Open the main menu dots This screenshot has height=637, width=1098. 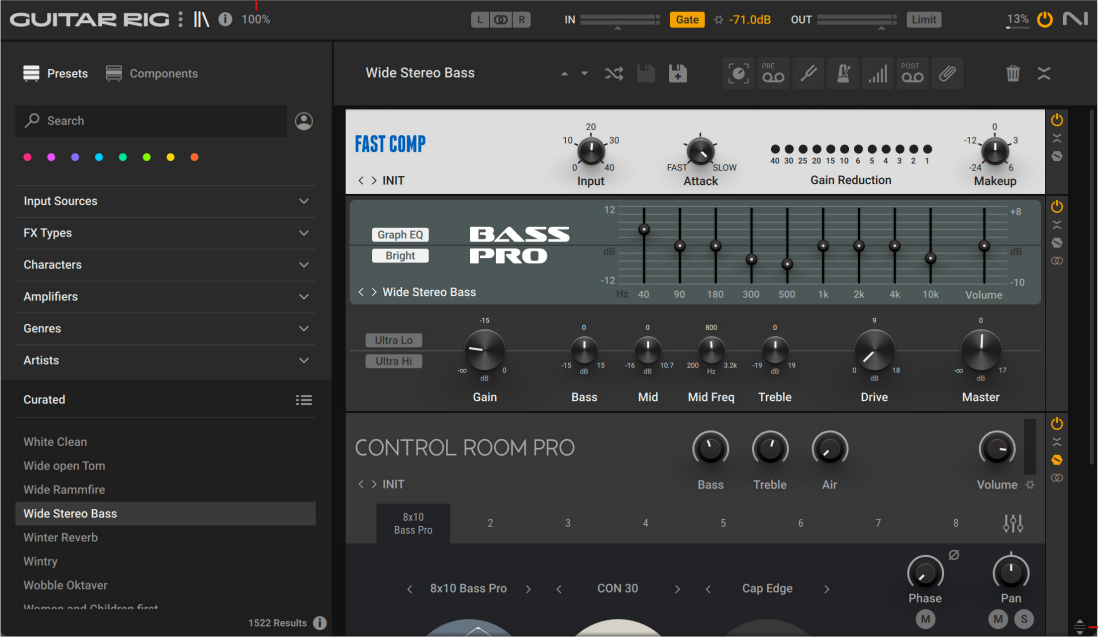point(181,19)
